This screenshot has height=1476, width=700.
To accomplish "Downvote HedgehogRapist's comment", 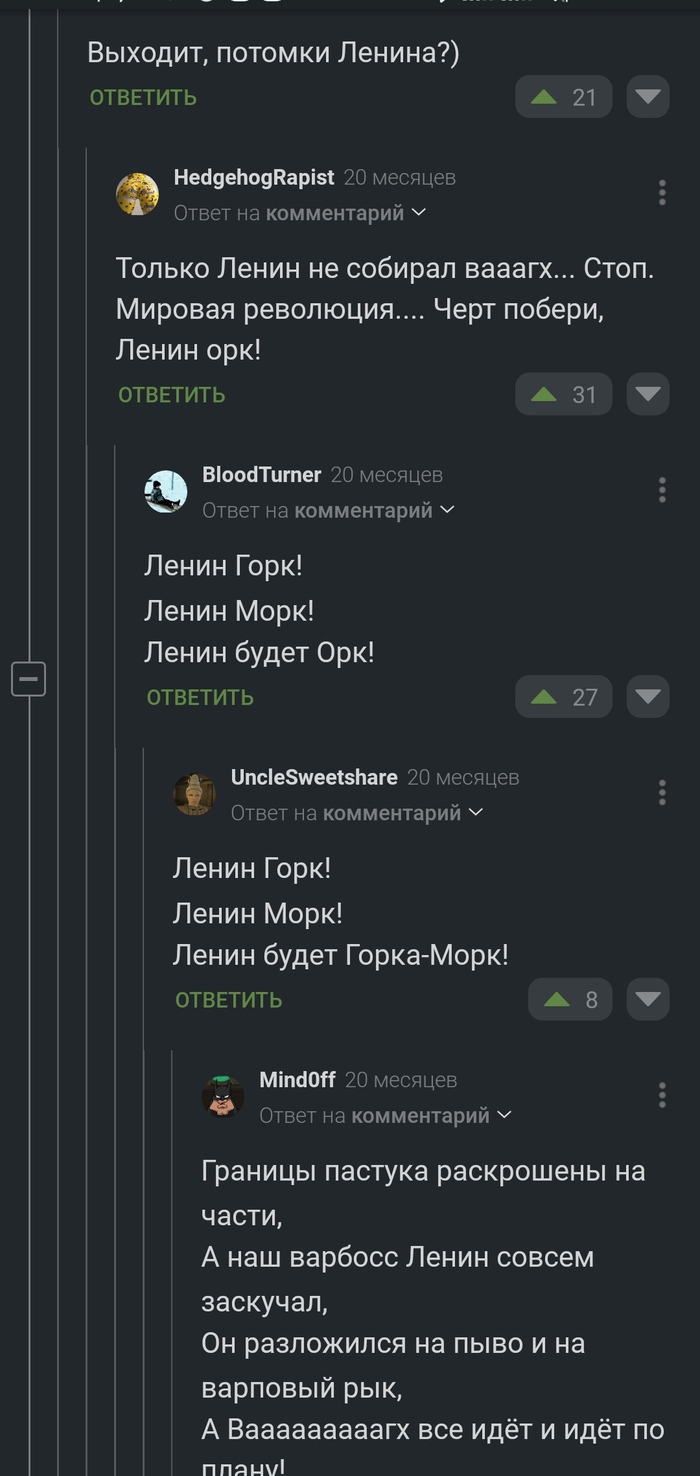I will point(648,395).
